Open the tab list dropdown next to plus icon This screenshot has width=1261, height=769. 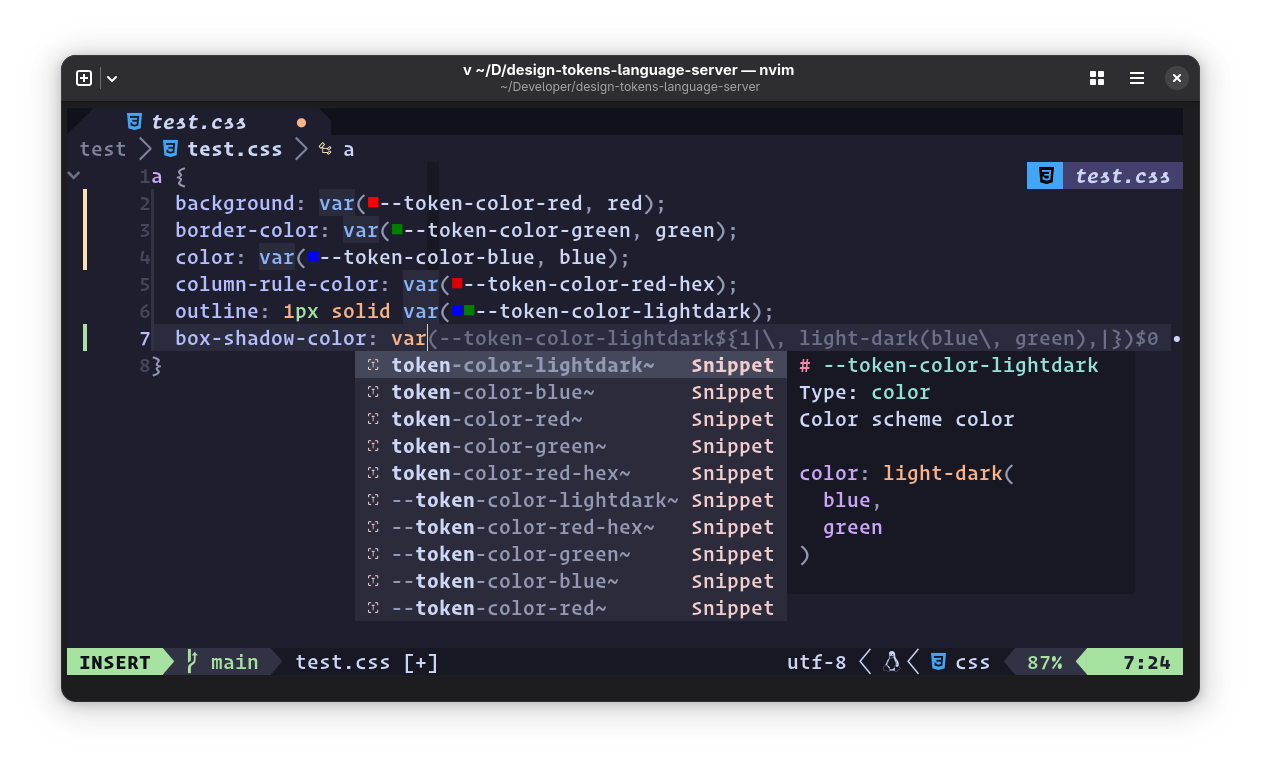(x=111, y=77)
